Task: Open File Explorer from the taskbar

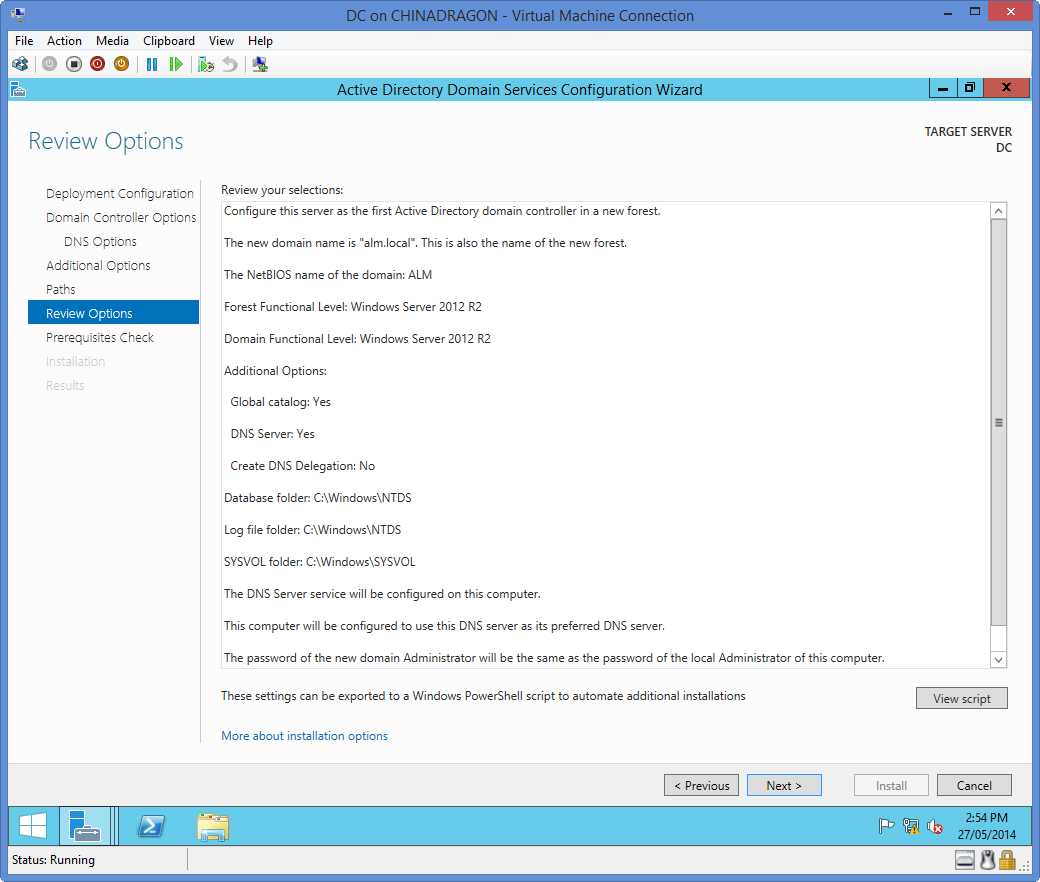Action: [x=213, y=827]
